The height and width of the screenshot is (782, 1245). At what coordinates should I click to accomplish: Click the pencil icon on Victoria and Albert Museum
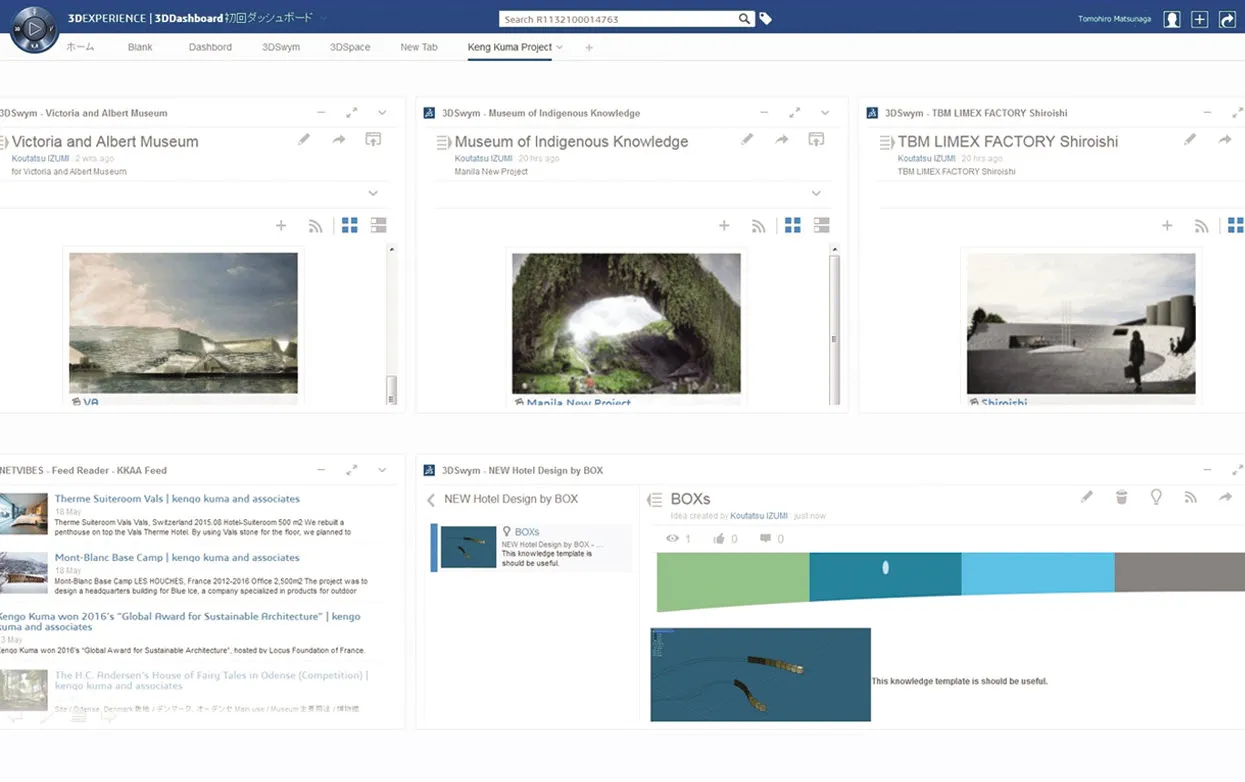tap(304, 140)
